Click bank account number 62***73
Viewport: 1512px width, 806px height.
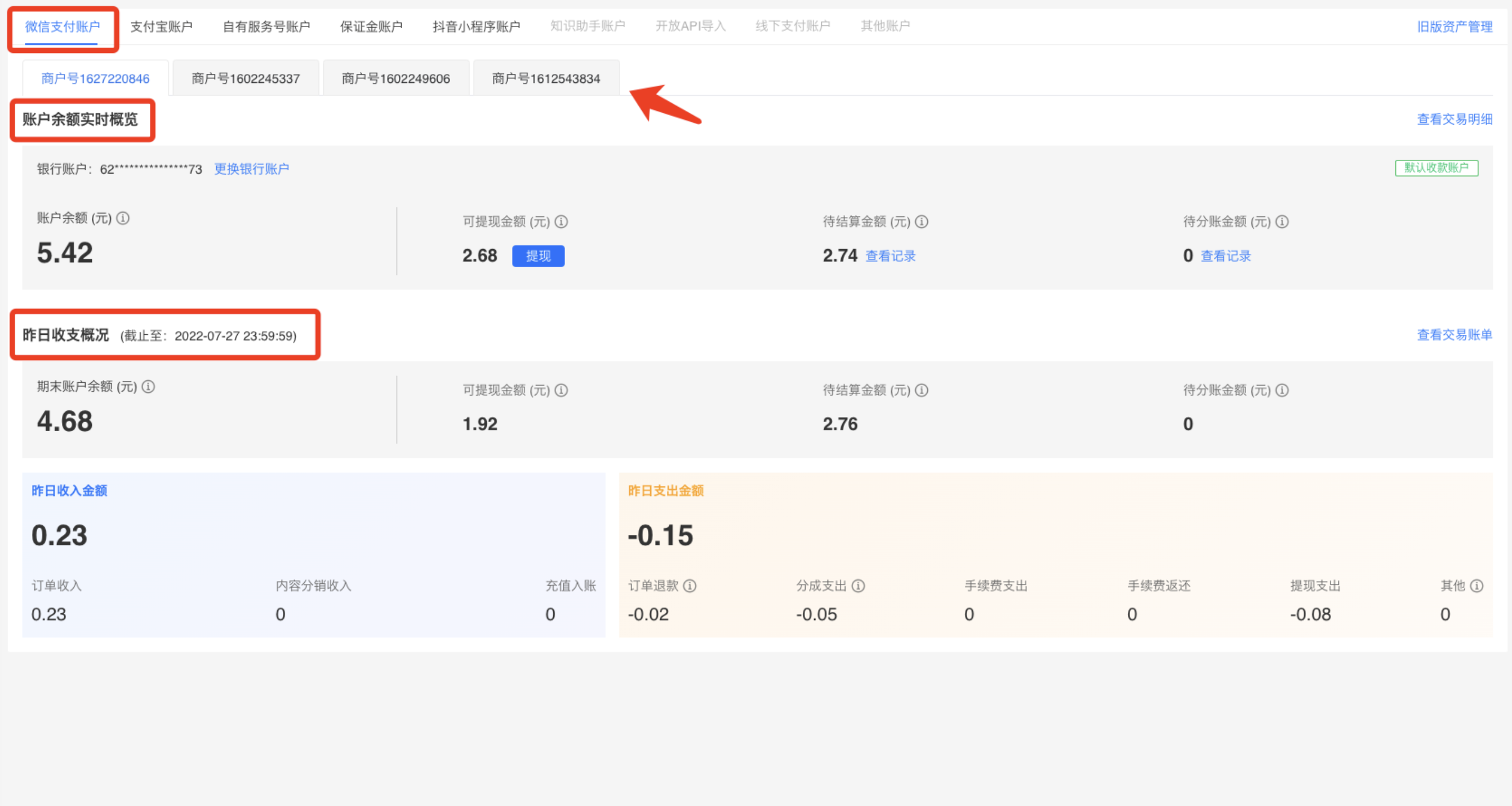click(151, 170)
